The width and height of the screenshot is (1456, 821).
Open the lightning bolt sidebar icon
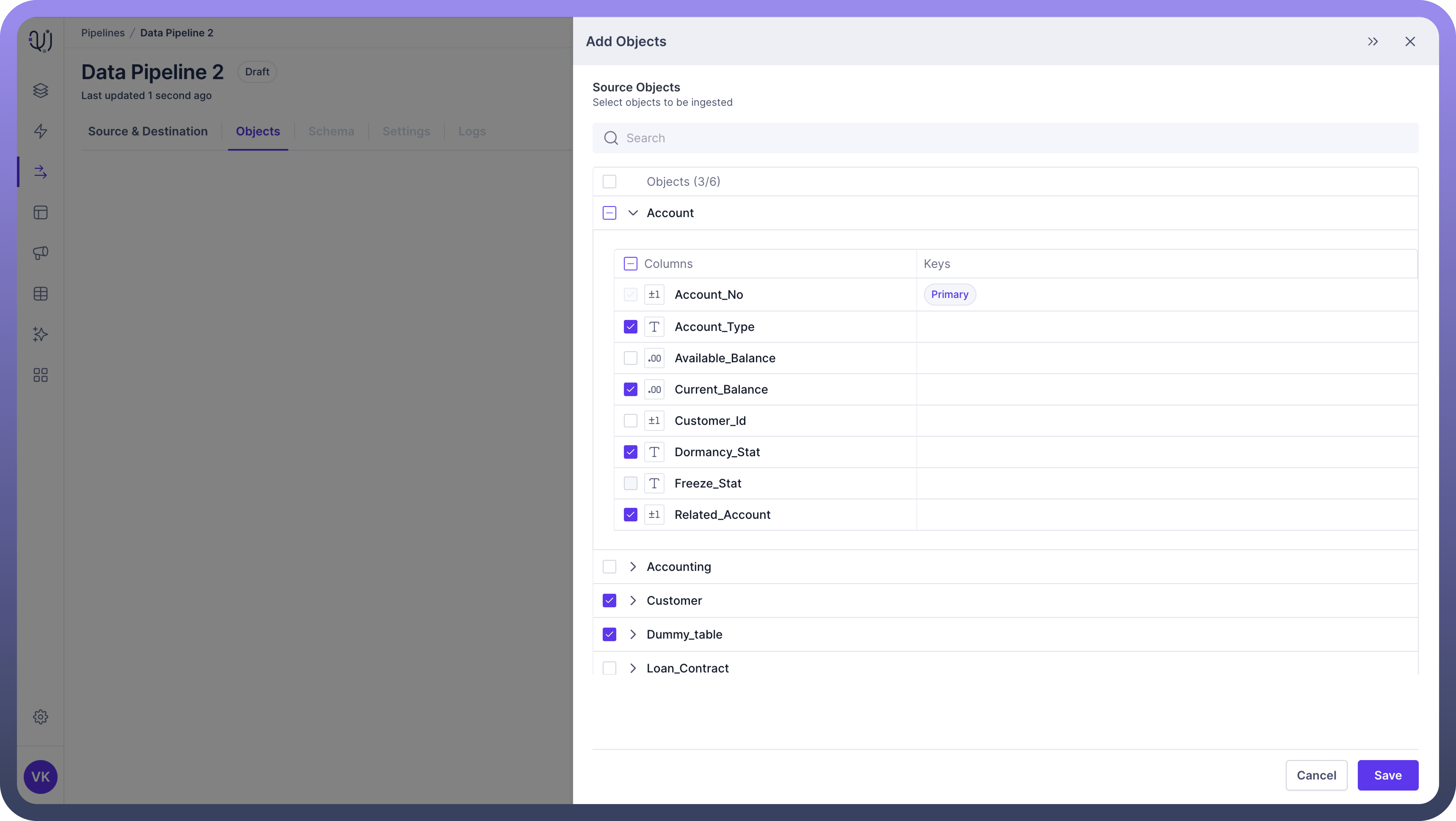[40, 131]
